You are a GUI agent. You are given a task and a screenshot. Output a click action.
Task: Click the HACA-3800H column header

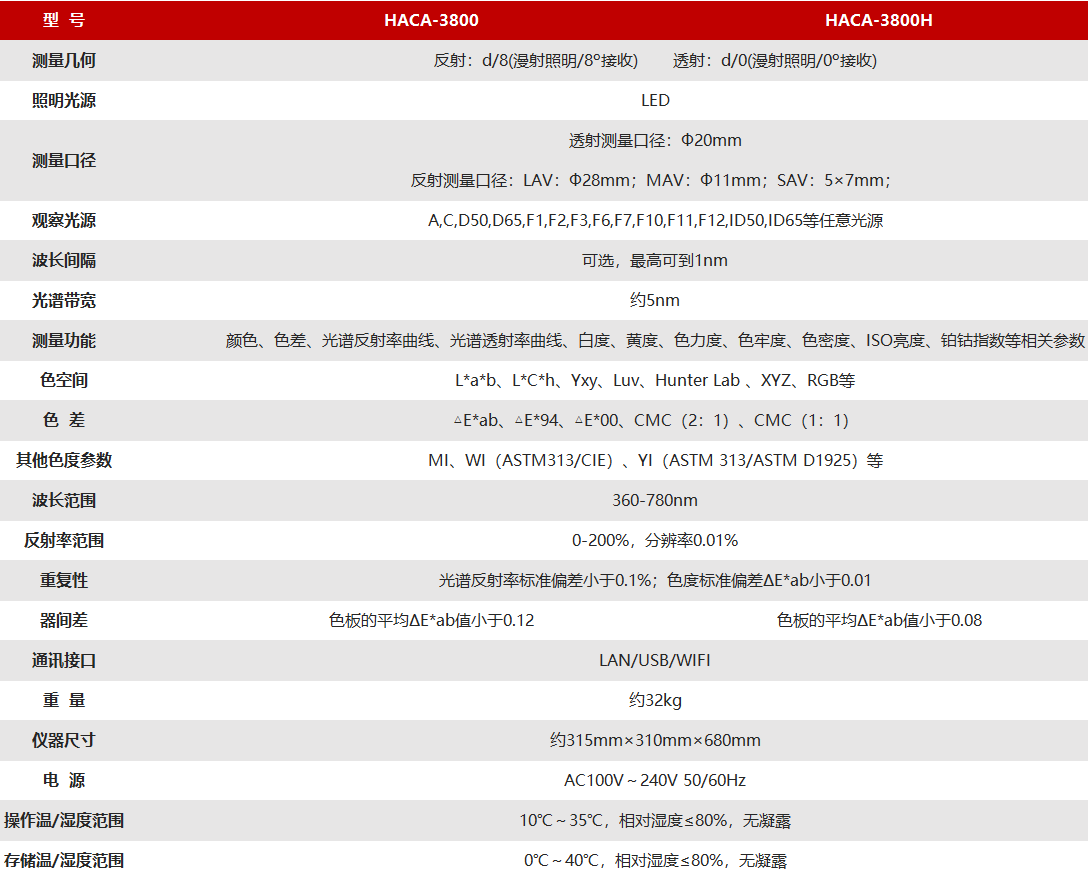point(878,20)
